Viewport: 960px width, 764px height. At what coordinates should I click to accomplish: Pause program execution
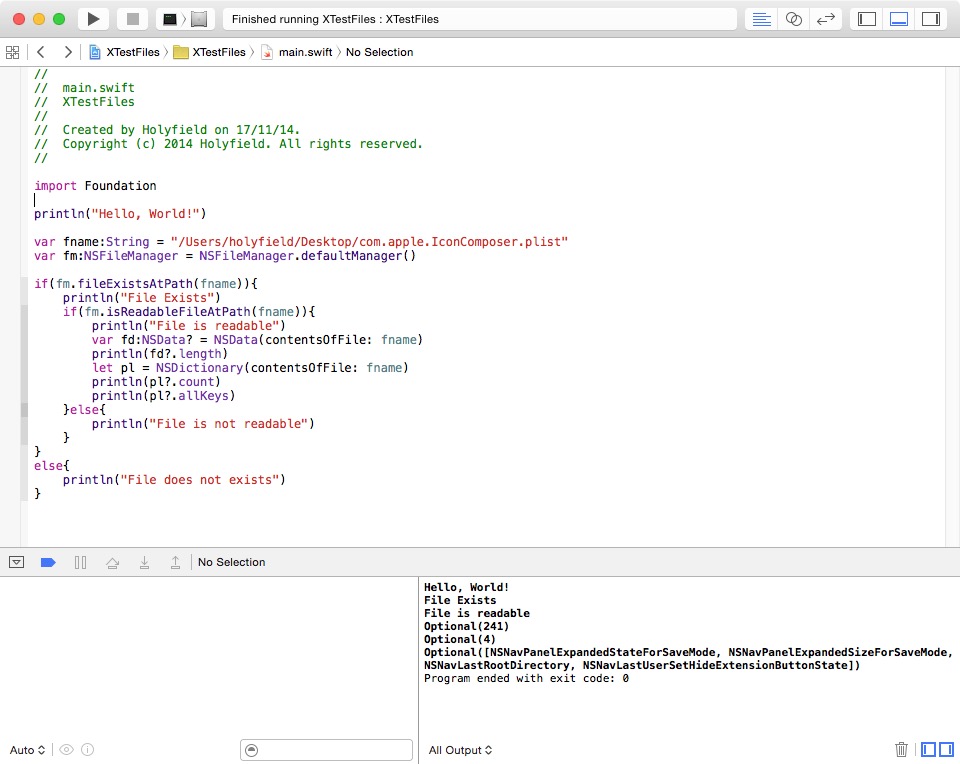tap(80, 562)
